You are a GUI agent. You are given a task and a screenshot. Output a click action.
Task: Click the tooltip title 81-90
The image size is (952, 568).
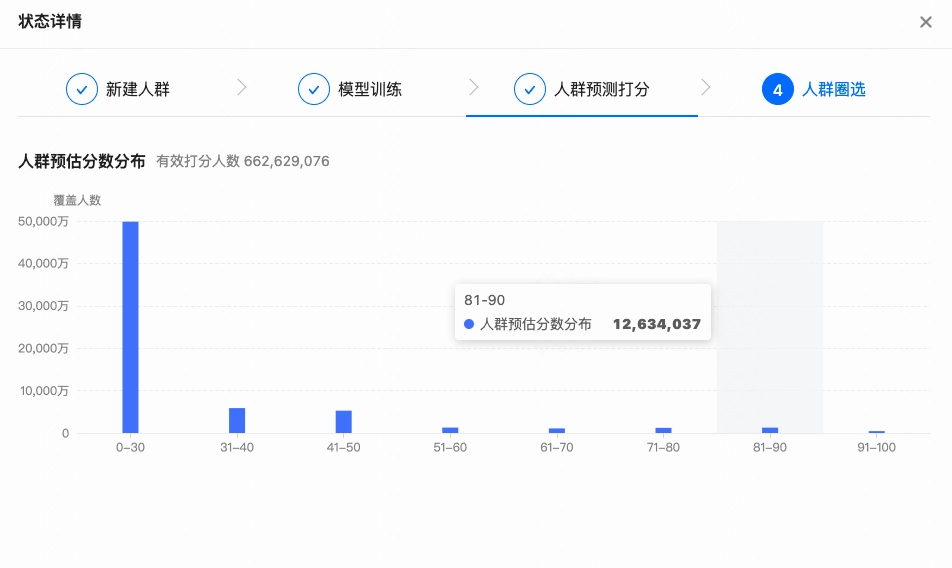coord(484,300)
